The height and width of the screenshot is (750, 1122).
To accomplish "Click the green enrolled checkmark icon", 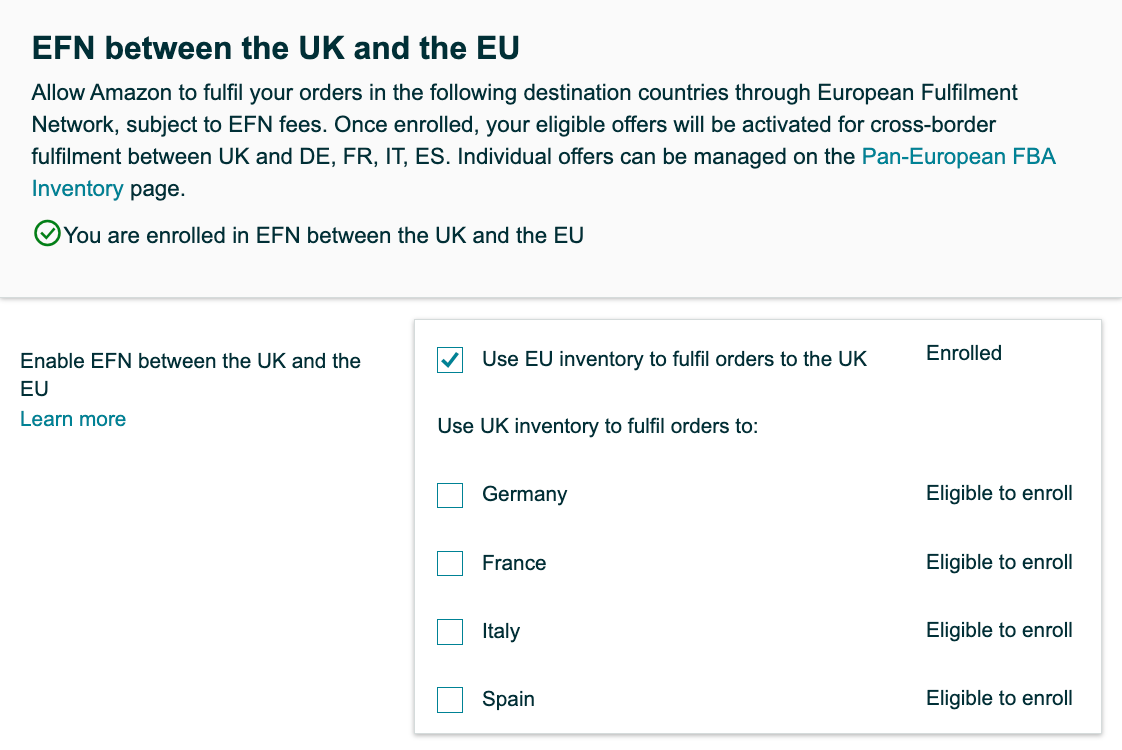I will point(47,233).
